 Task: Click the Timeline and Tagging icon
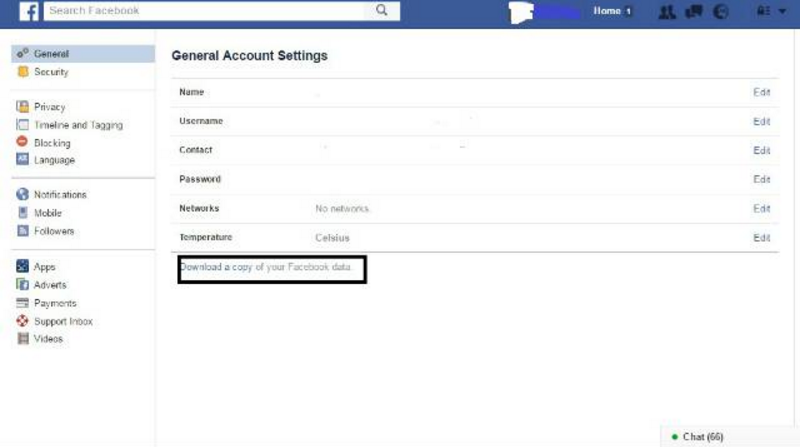point(22,125)
